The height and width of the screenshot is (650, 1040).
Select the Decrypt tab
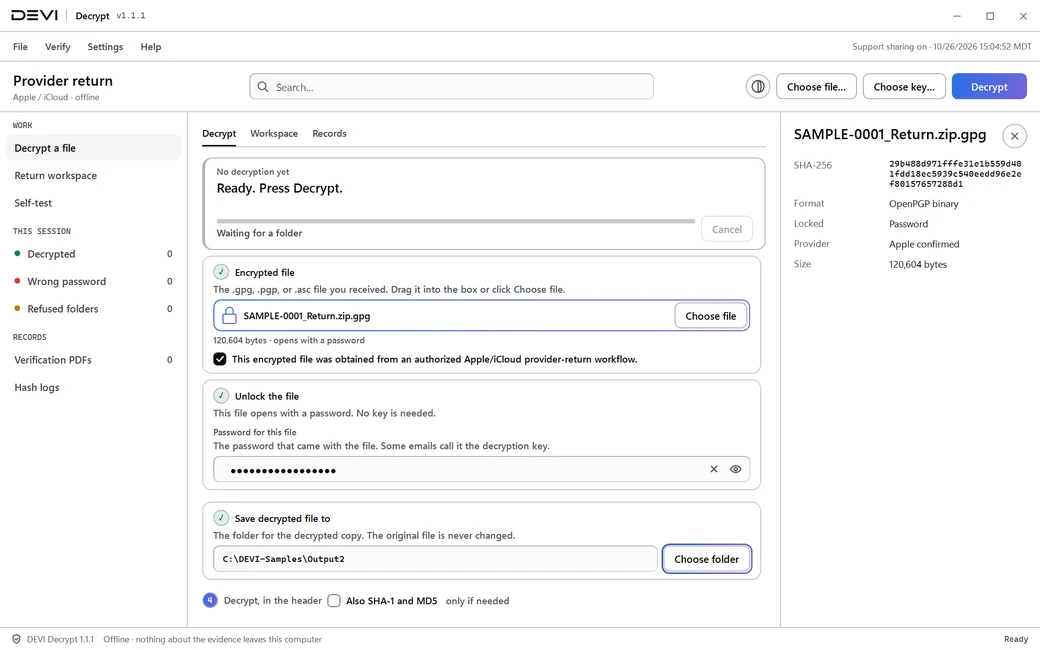click(x=219, y=133)
